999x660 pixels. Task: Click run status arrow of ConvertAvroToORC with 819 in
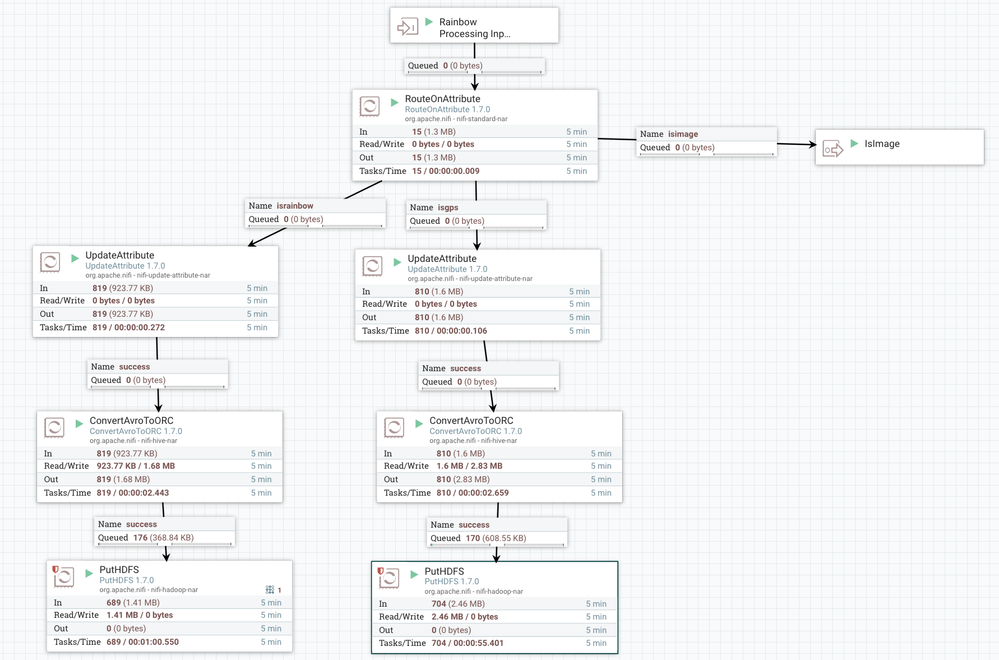[x=79, y=424]
